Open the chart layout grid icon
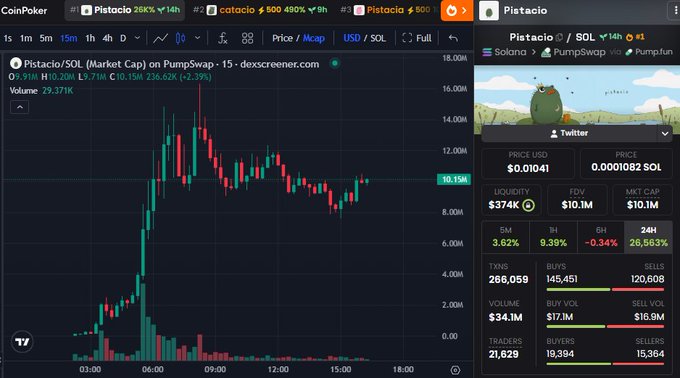This screenshot has height=378, width=680. [x=247, y=39]
